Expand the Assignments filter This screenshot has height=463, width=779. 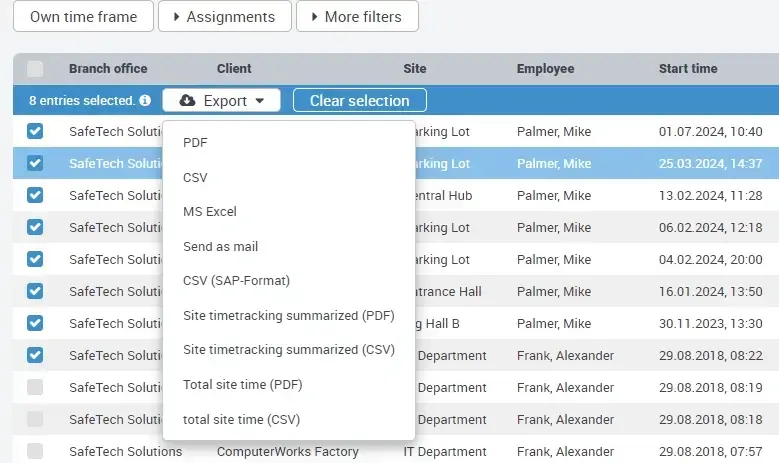click(225, 16)
